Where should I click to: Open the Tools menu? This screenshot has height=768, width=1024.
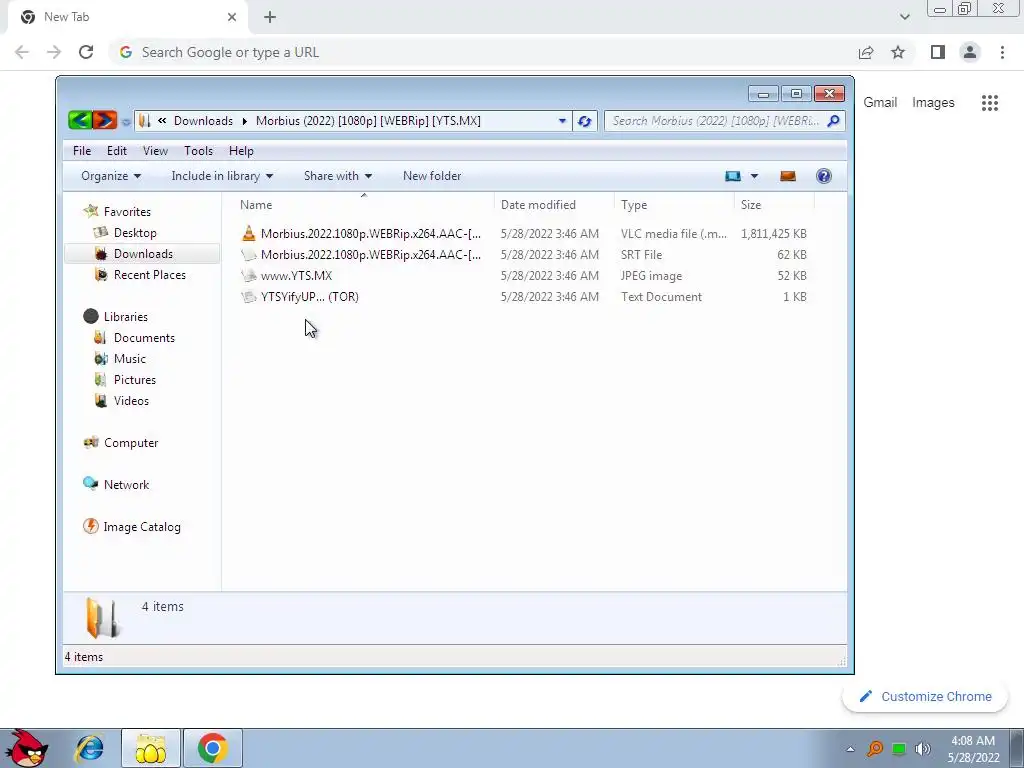pyautogui.click(x=199, y=151)
